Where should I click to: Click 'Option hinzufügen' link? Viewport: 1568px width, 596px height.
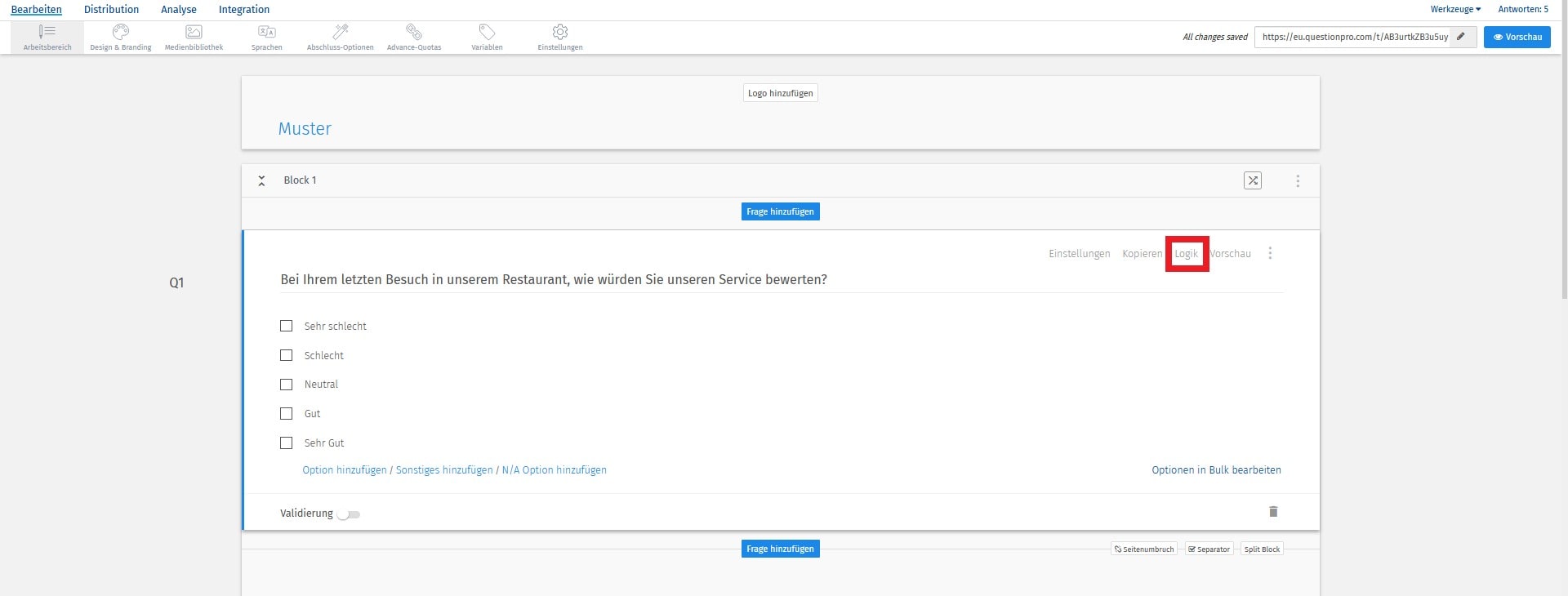pyautogui.click(x=345, y=470)
